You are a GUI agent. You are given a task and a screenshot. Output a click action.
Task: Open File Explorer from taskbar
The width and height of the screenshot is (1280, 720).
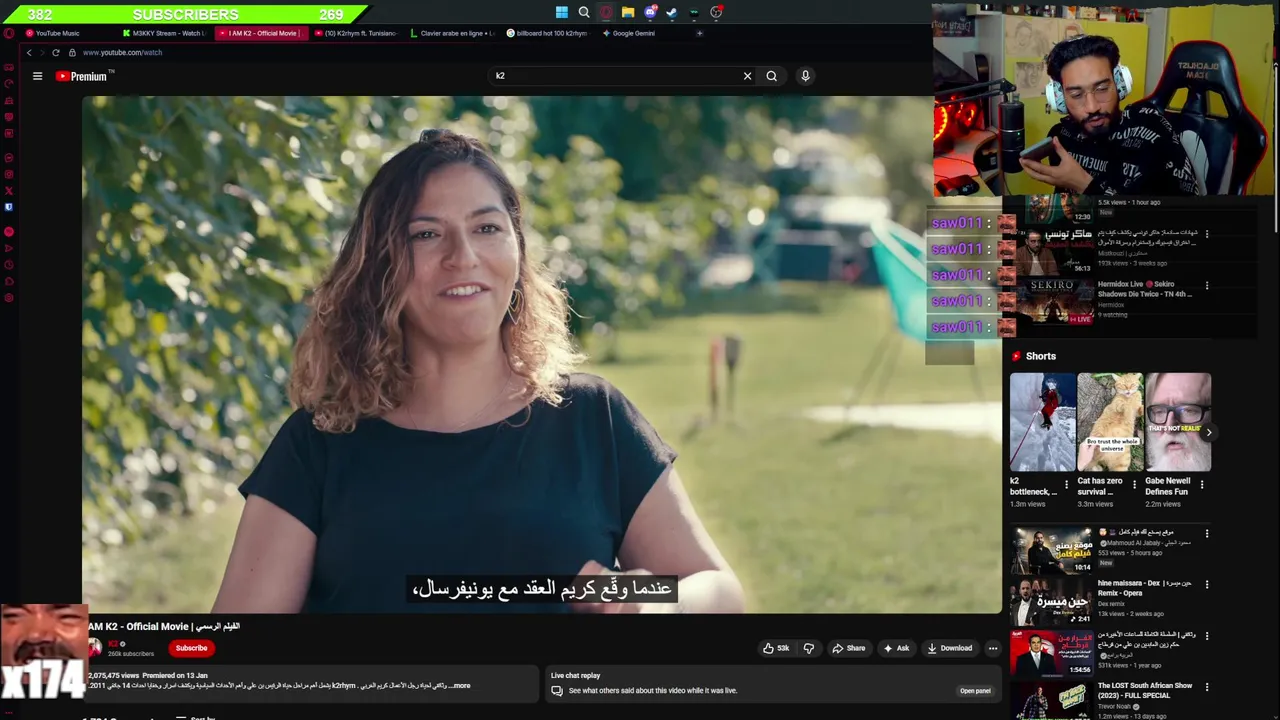(x=628, y=12)
